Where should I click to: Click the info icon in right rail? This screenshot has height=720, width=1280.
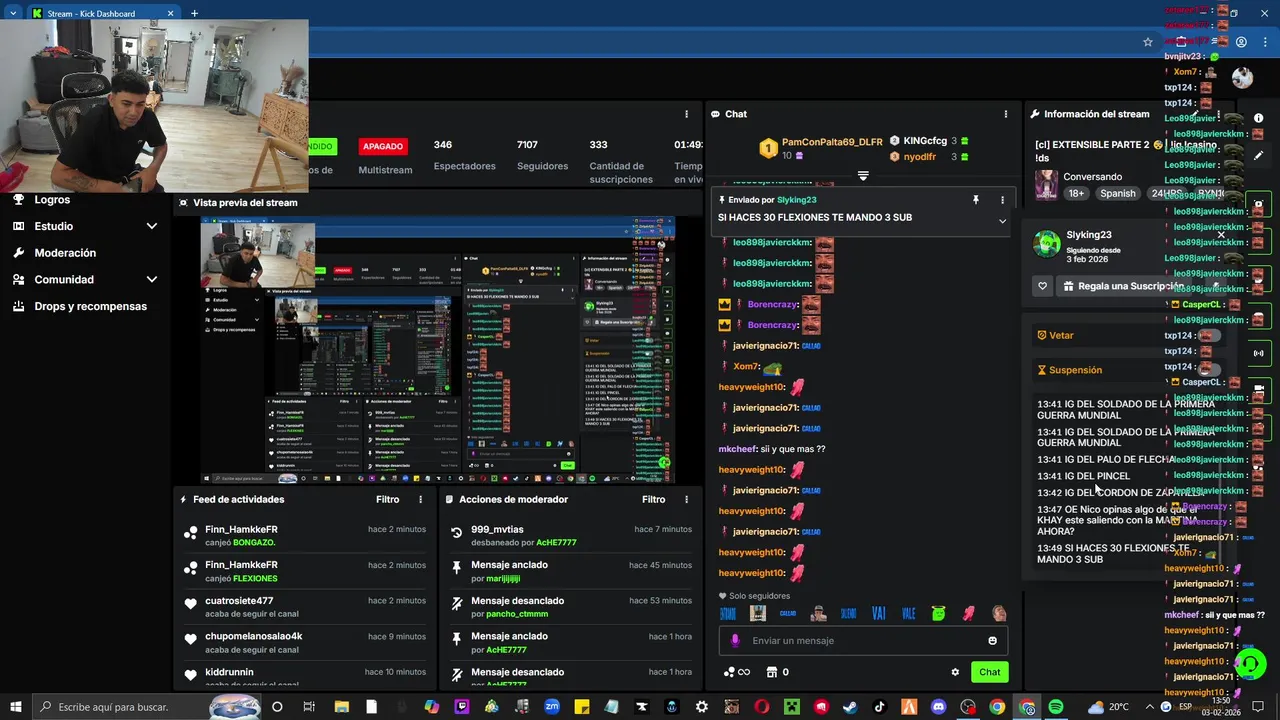pyautogui.click(x=1259, y=118)
